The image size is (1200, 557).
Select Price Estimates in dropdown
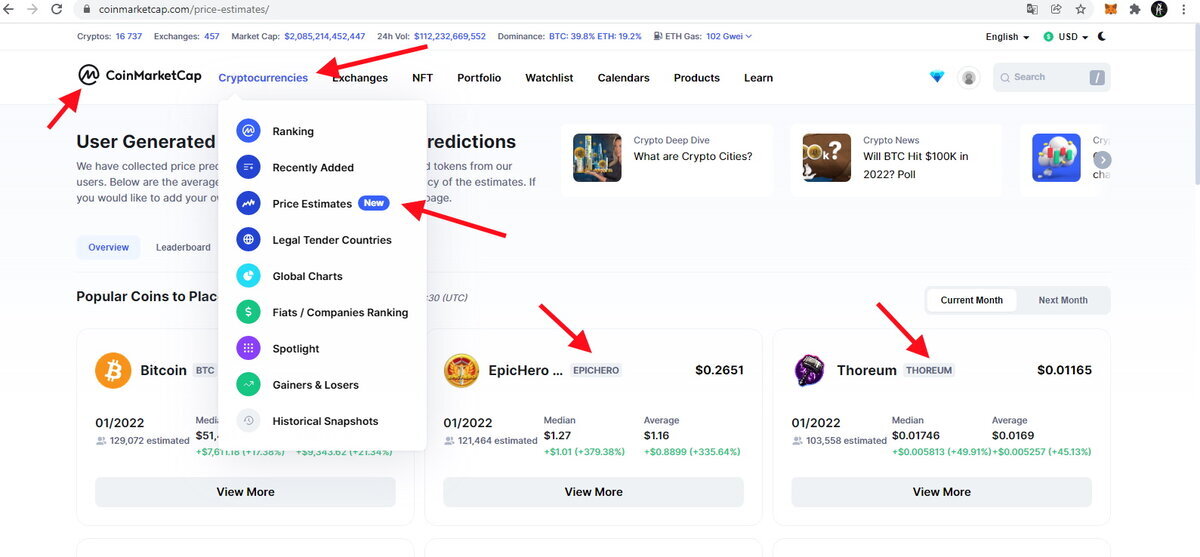pyautogui.click(x=312, y=203)
